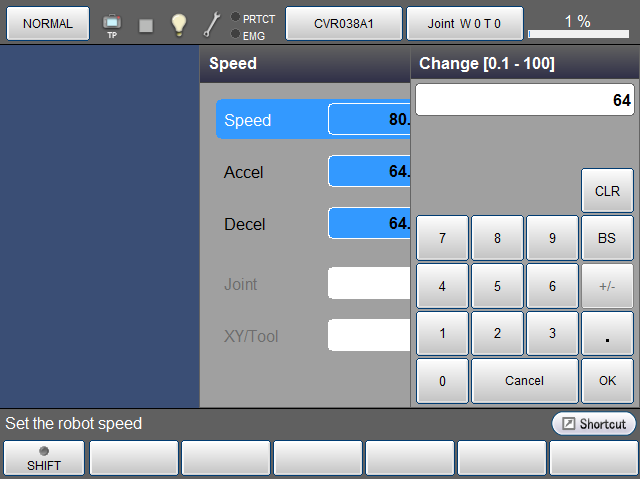Open the Shortcut menu

(593, 424)
